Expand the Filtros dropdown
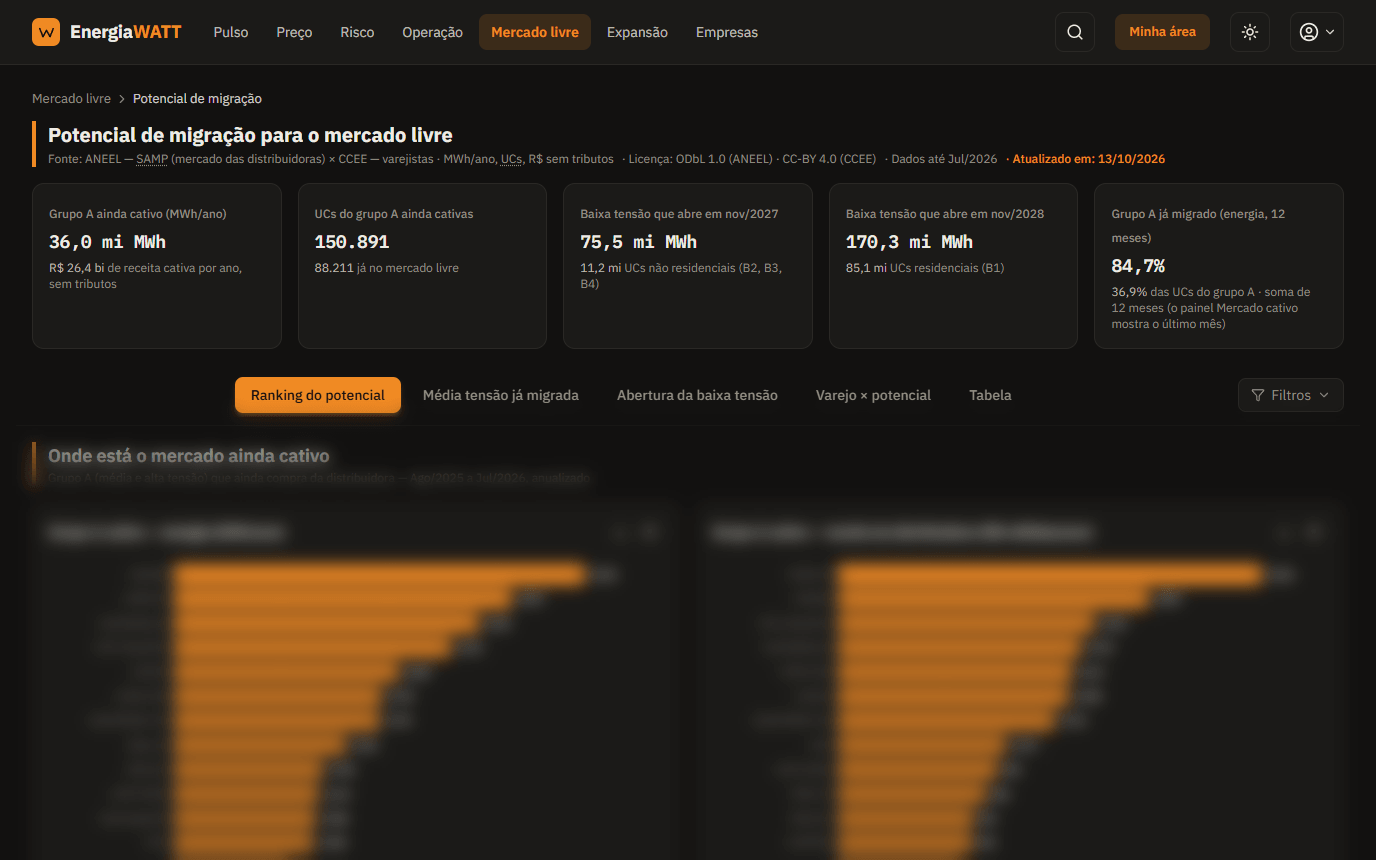The image size is (1376, 860). tap(1290, 395)
